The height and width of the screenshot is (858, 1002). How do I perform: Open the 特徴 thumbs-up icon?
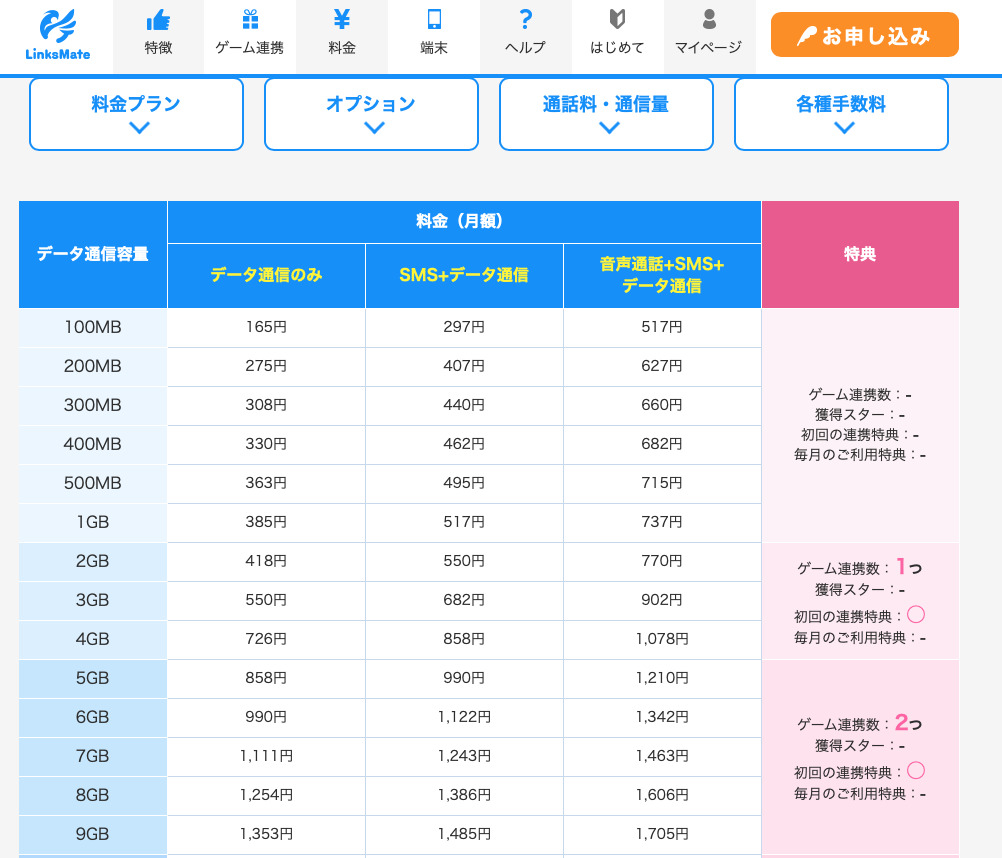click(x=158, y=20)
